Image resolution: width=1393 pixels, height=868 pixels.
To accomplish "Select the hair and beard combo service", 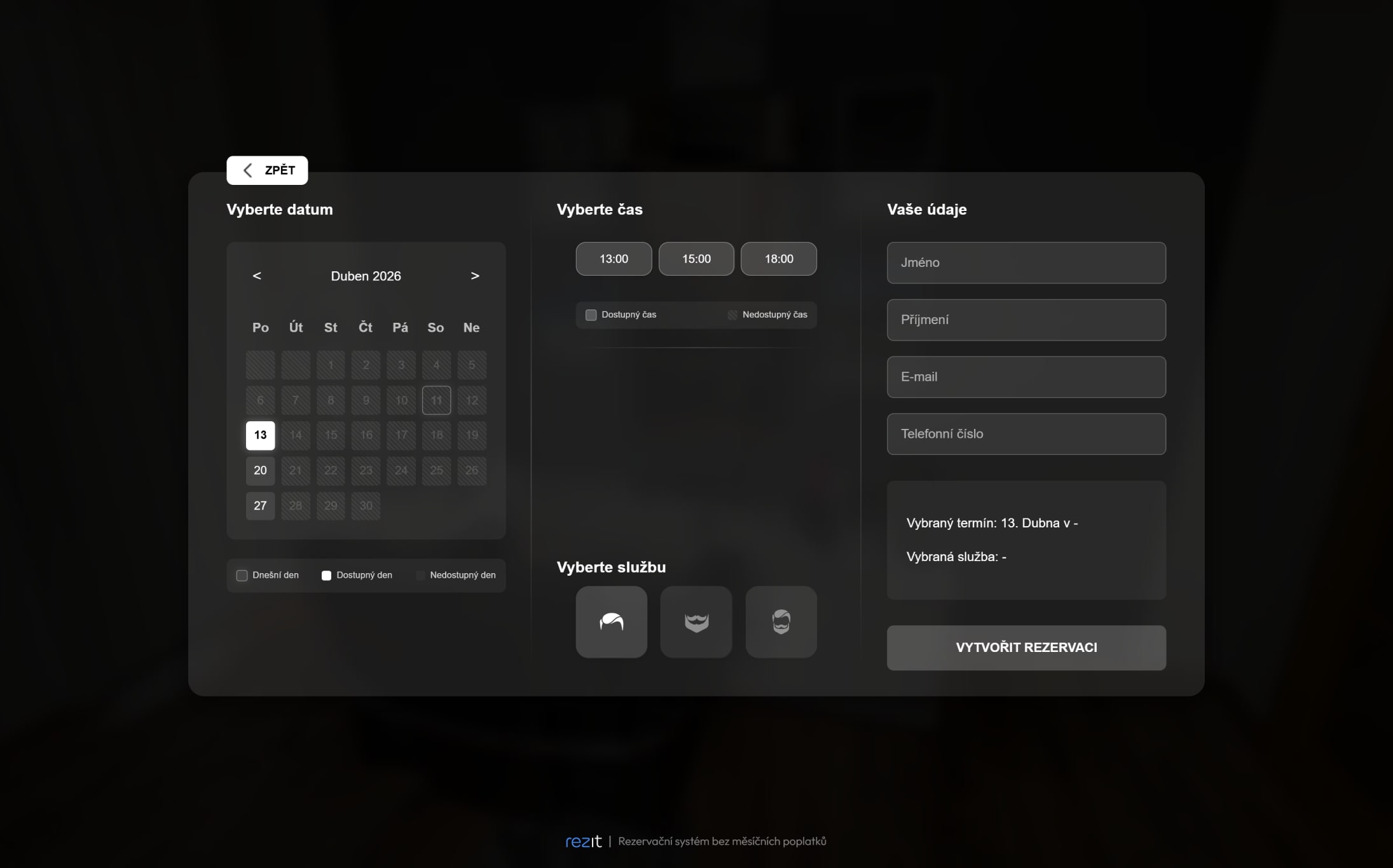I will click(781, 621).
